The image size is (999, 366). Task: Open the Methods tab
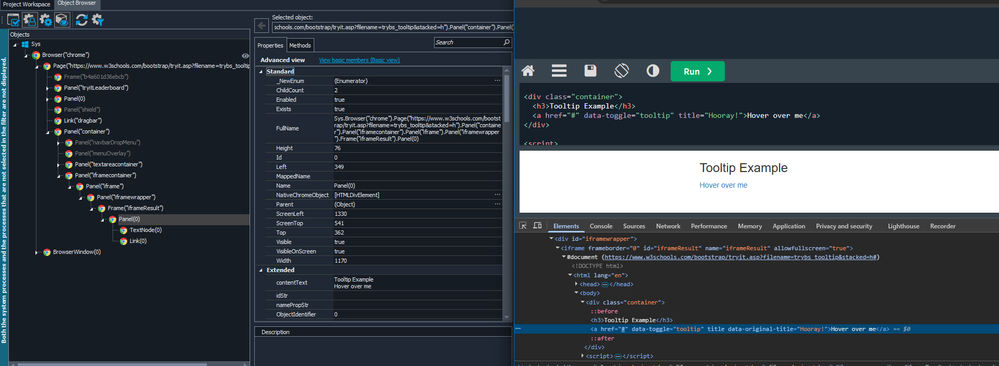(x=300, y=45)
